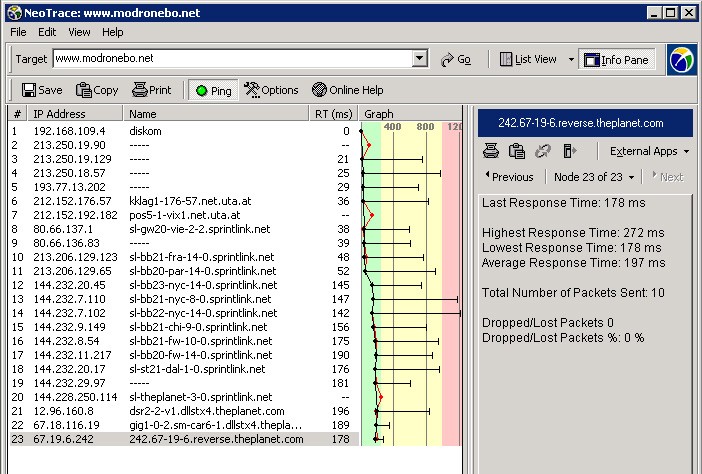Open the Edit menu

47,32
